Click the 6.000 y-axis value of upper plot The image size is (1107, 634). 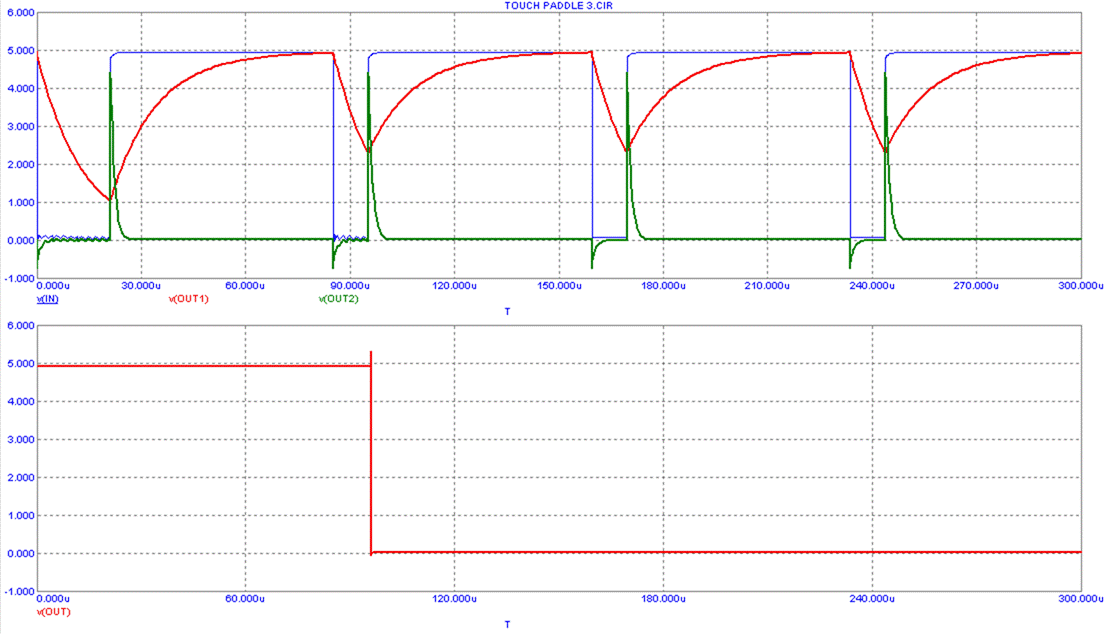click(x=20, y=13)
